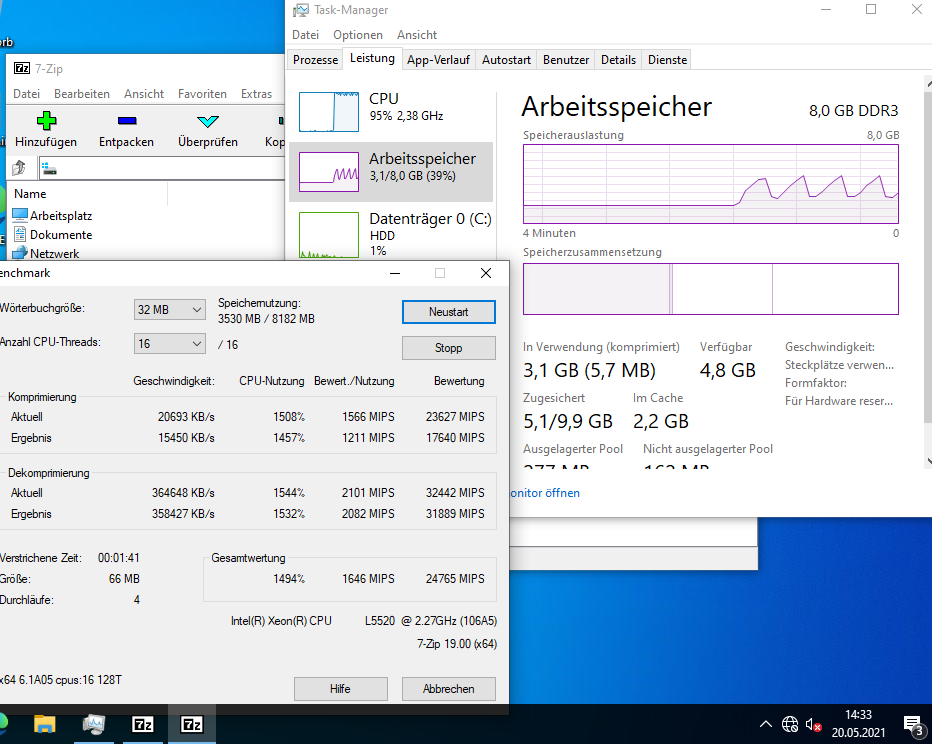Switch to the Benutzer tab
This screenshot has height=744, width=932.
coord(566,60)
